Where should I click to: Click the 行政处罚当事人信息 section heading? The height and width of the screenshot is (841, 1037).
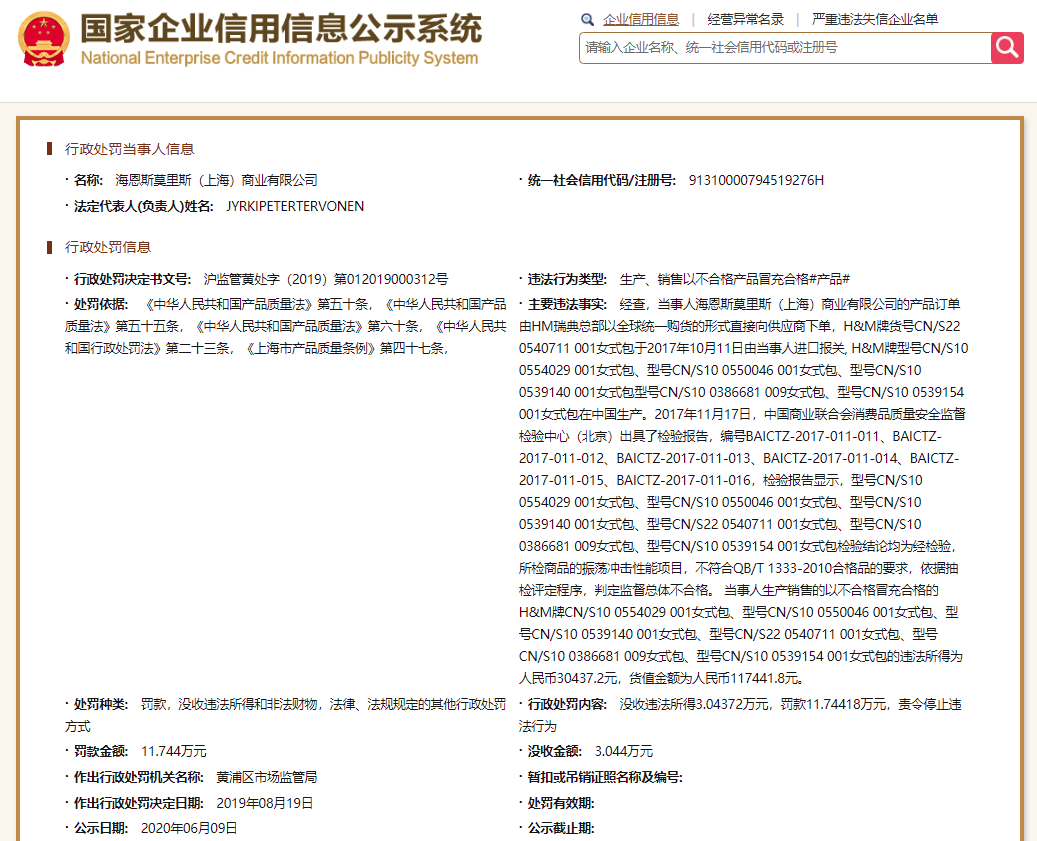click(x=130, y=149)
